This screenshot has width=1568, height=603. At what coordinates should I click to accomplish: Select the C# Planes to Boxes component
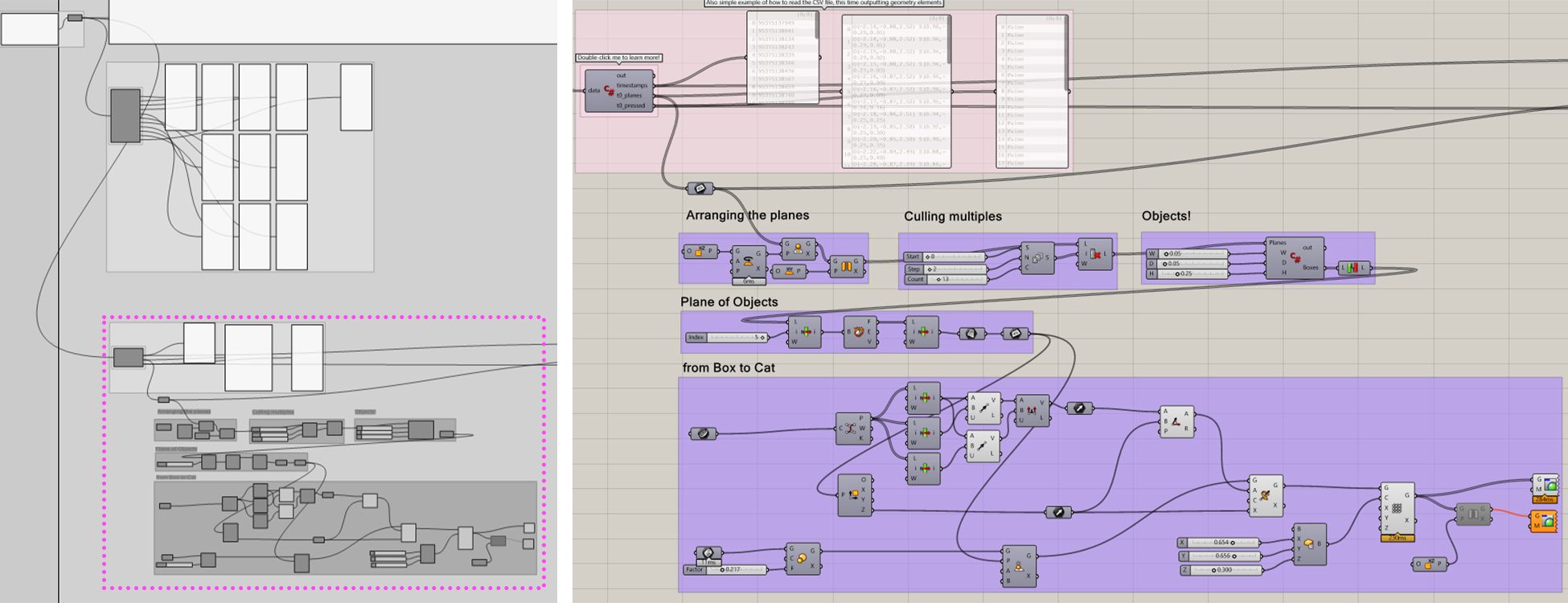click(x=1294, y=257)
